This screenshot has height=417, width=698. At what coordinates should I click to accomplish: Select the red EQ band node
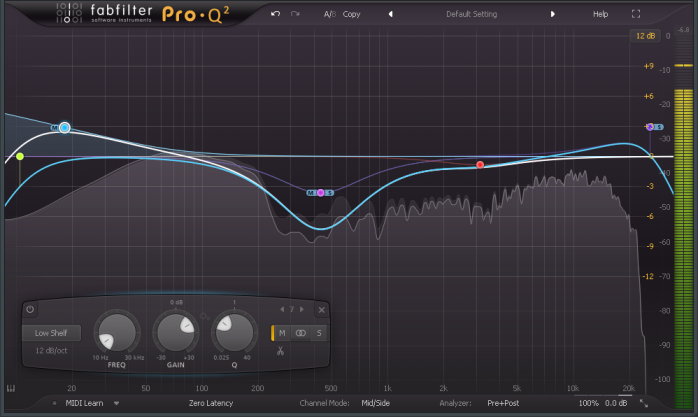pos(480,164)
